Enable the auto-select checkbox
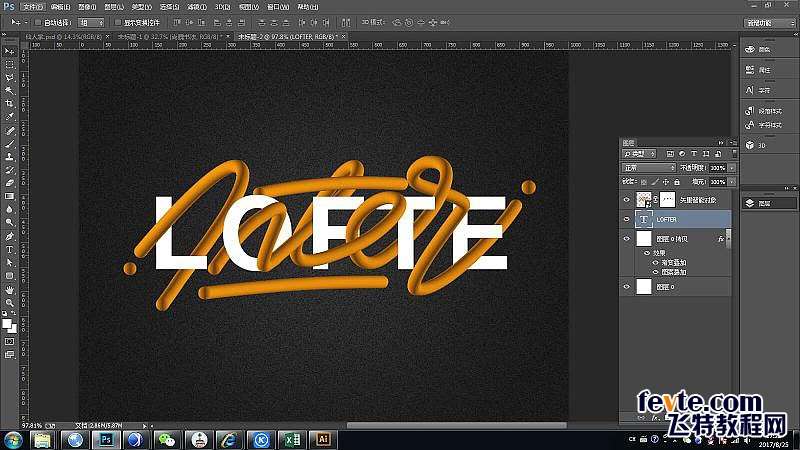Image resolution: width=800 pixels, height=450 pixels. tap(38, 22)
